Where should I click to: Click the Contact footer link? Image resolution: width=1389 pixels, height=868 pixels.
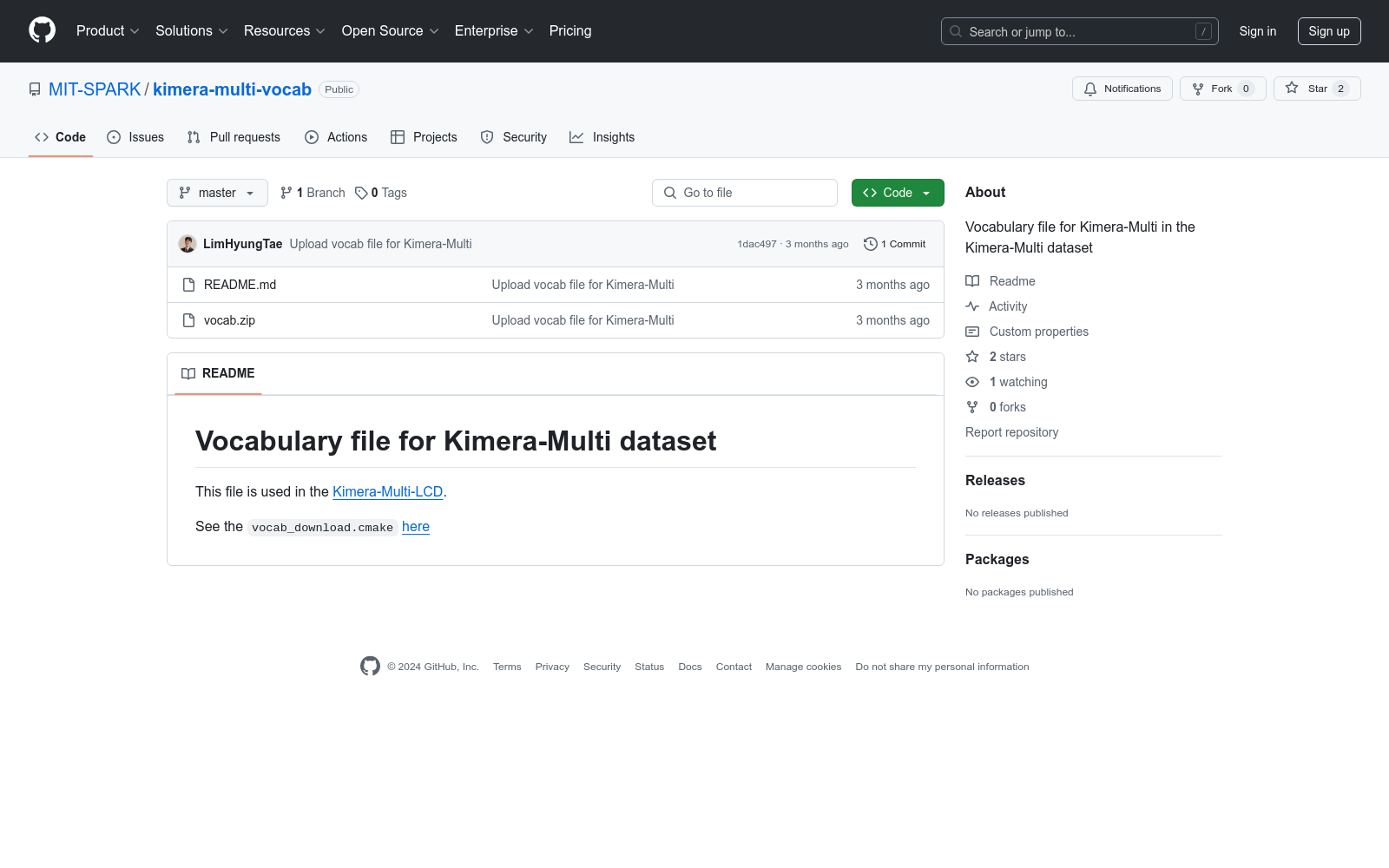(734, 667)
